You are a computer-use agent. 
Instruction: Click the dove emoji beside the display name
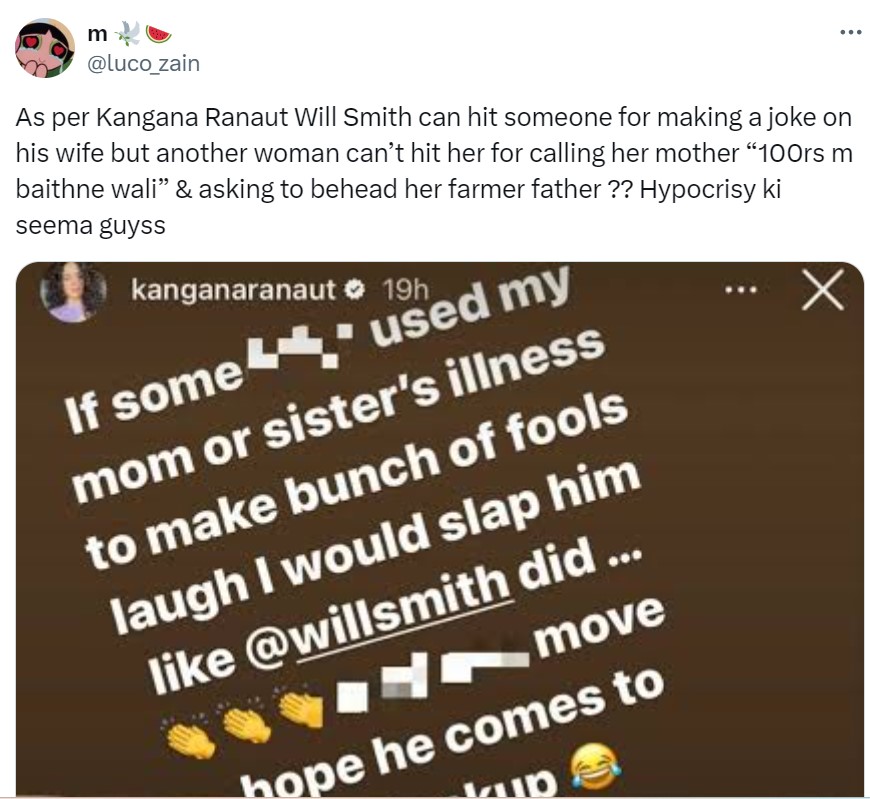pos(128,35)
